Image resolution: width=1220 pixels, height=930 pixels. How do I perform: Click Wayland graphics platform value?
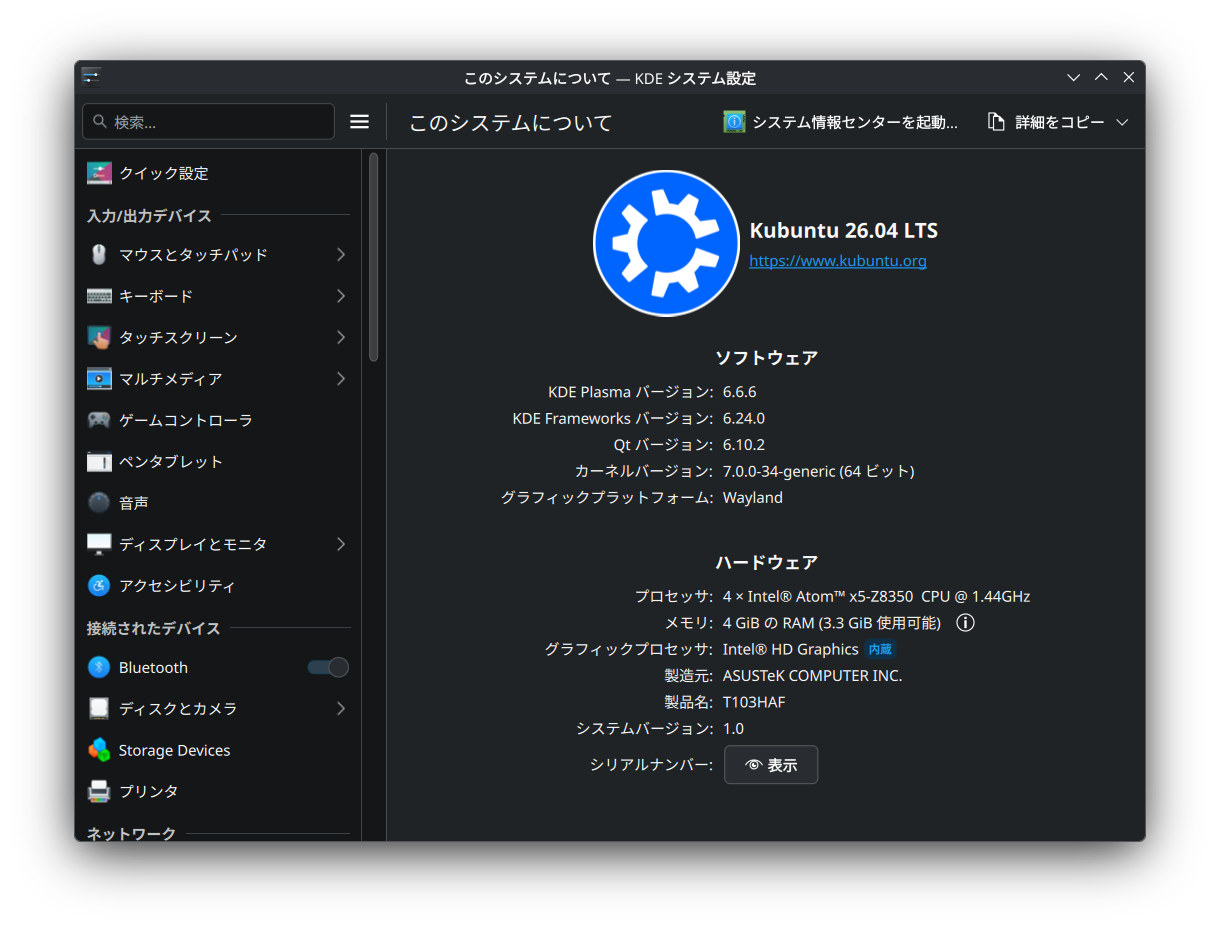click(753, 497)
